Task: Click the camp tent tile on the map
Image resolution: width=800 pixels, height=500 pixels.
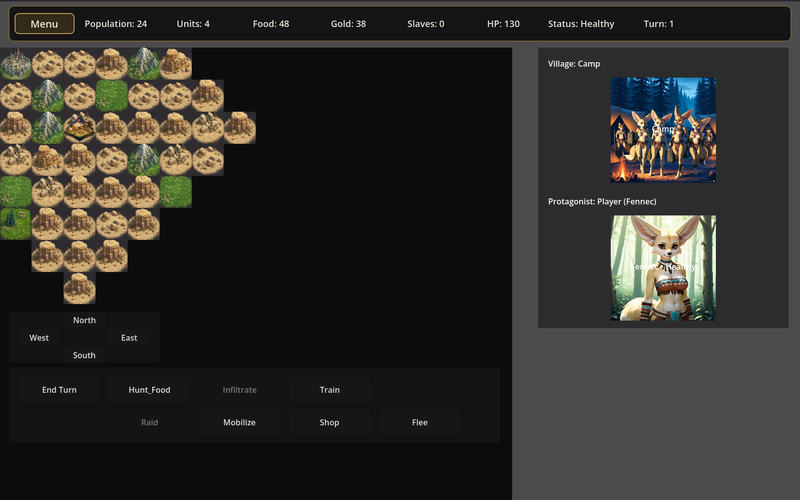Action: pos(79,128)
